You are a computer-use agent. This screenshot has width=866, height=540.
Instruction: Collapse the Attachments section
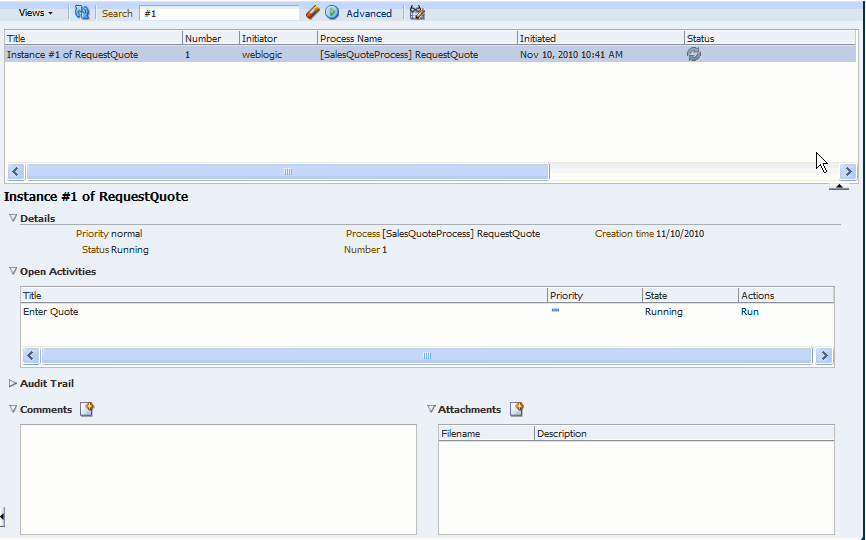click(x=431, y=409)
